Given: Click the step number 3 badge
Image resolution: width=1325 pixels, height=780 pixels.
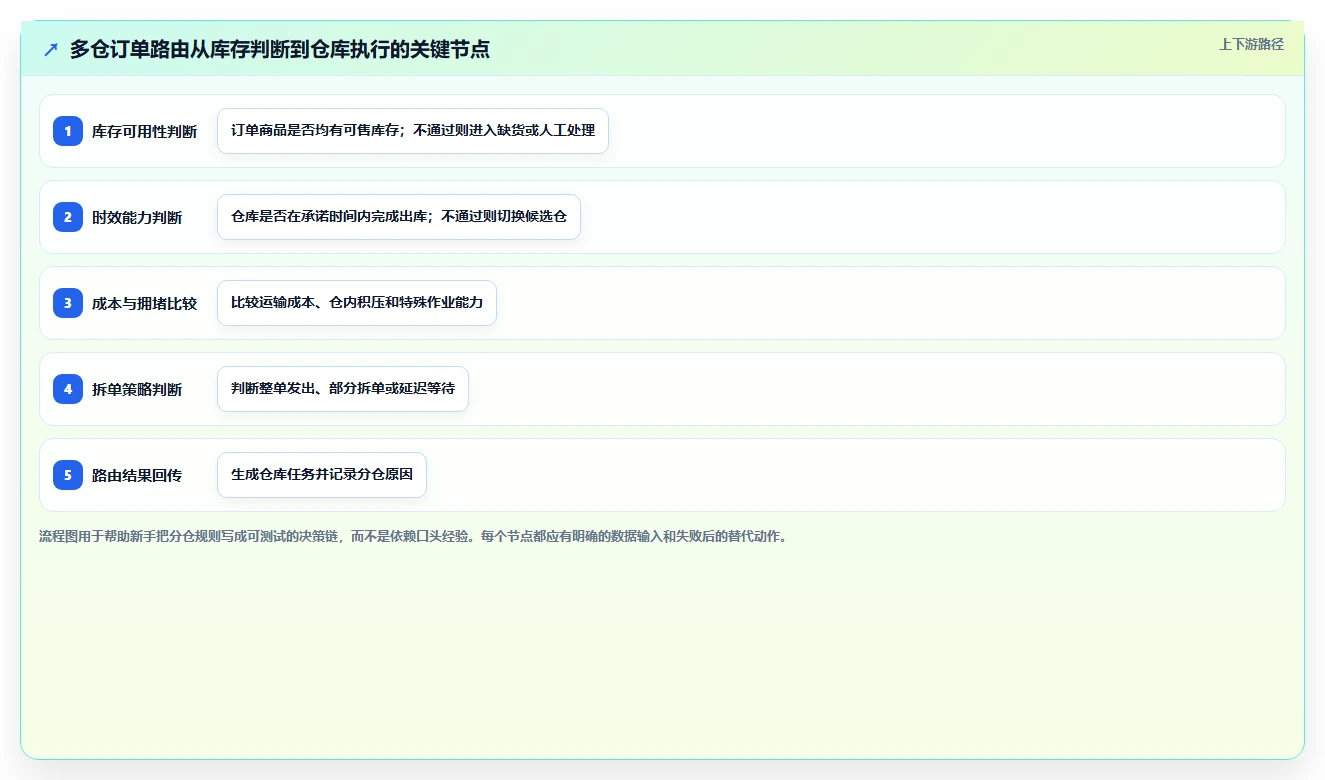Looking at the screenshot, I should pos(68,302).
